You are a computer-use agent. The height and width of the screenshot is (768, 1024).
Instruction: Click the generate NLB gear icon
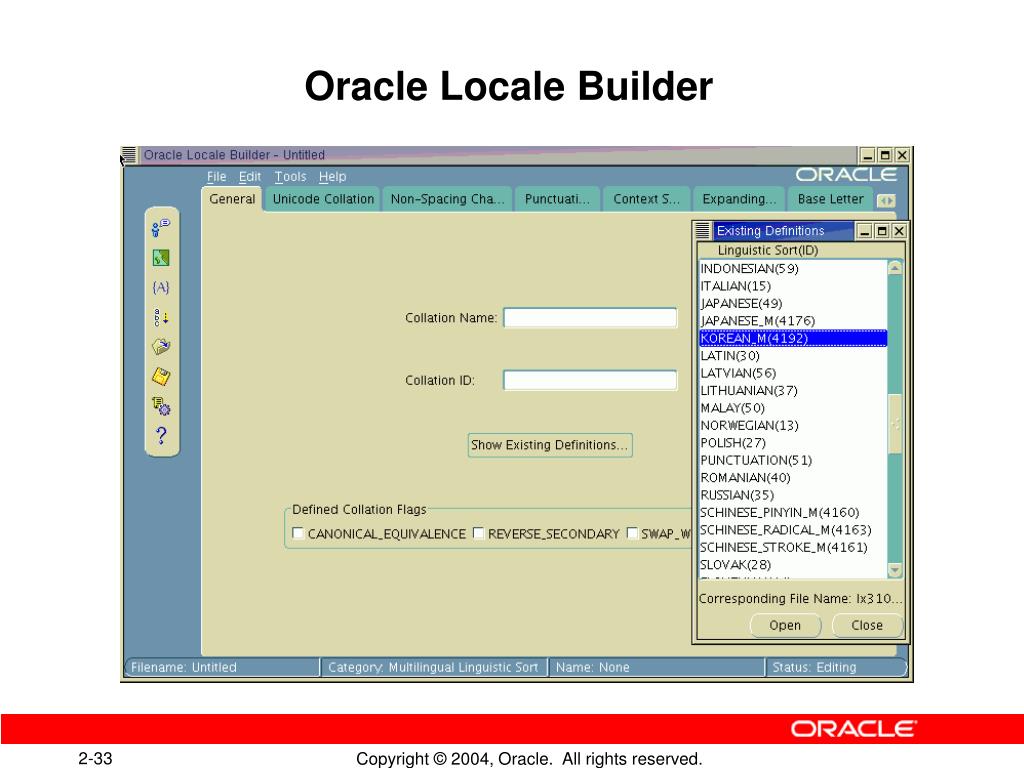pos(161,406)
